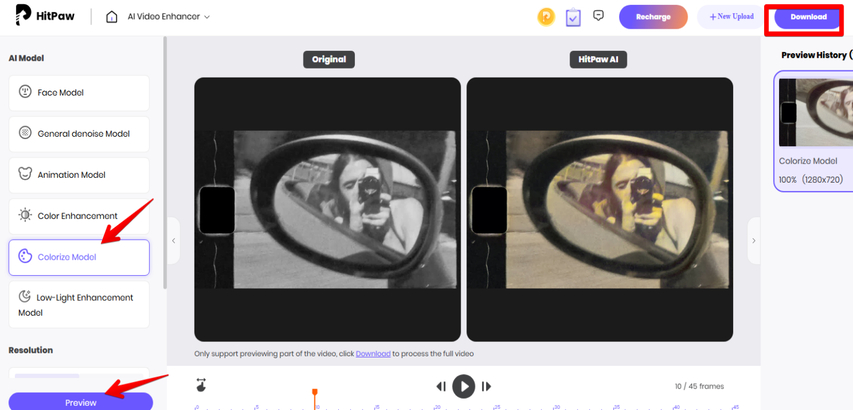Click the home icon in header
Screen dimensions: 853x410
[111, 17]
